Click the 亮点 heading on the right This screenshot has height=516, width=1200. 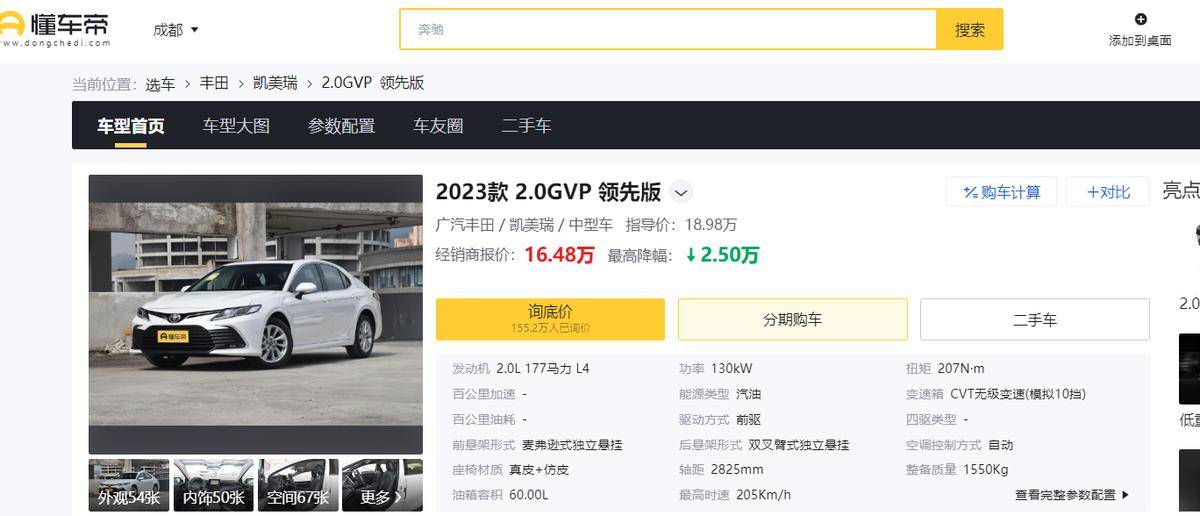pos(1181,190)
